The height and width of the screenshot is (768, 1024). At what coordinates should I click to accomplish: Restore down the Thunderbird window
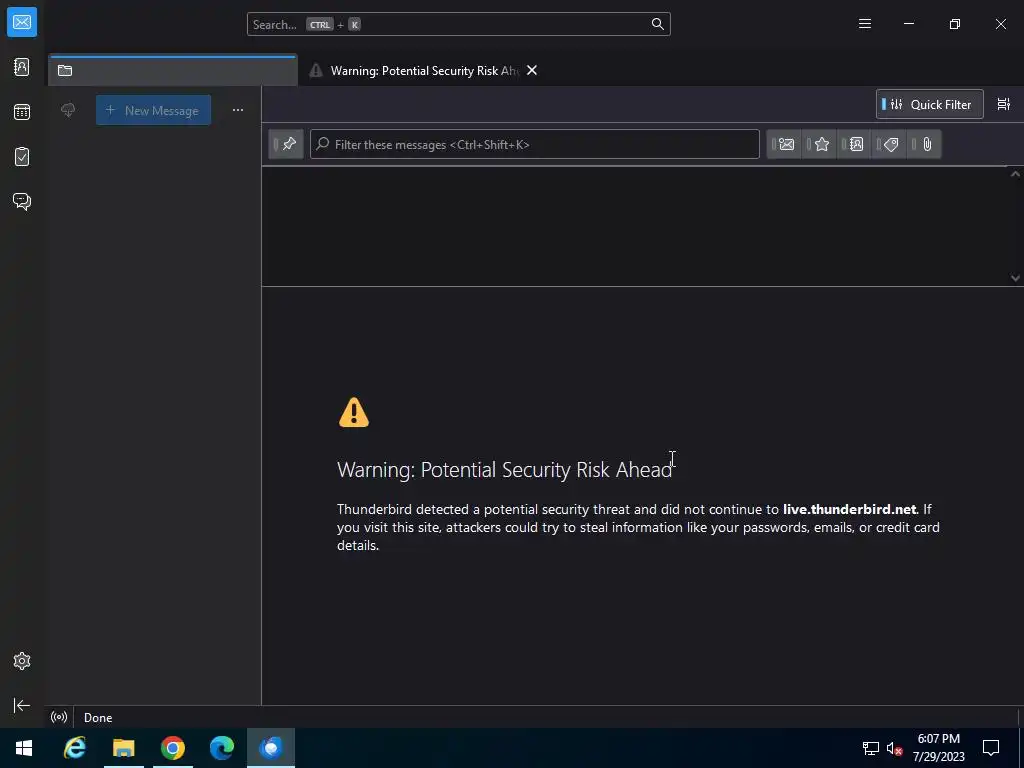coord(955,24)
